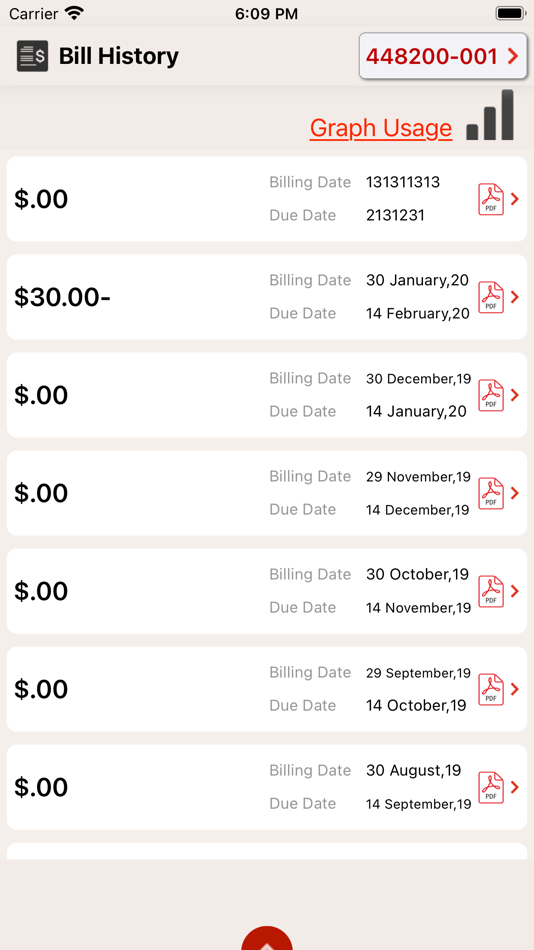Click chevron next to the $30.00- bill
This screenshot has height=950, width=534.
click(x=515, y=297)
